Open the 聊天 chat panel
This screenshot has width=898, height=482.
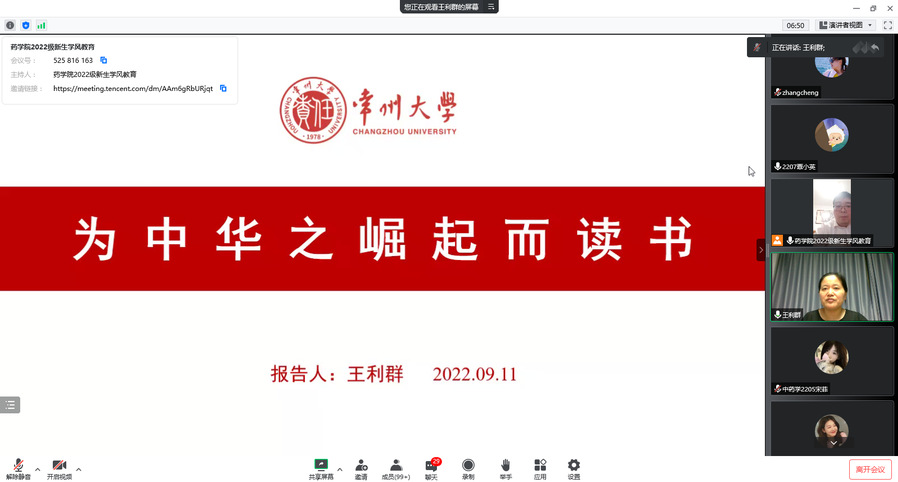point(431,467)
